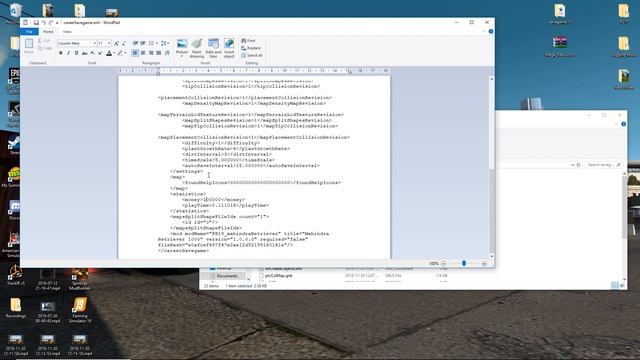The height and width of the screenshot is (360, 640).
Task: Click the Justify alignment icon
Action: tap(159, 53)
